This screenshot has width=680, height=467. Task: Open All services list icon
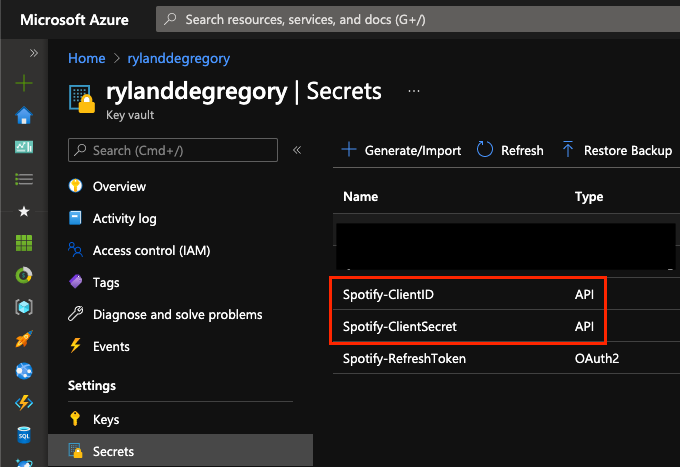(24, 179)
